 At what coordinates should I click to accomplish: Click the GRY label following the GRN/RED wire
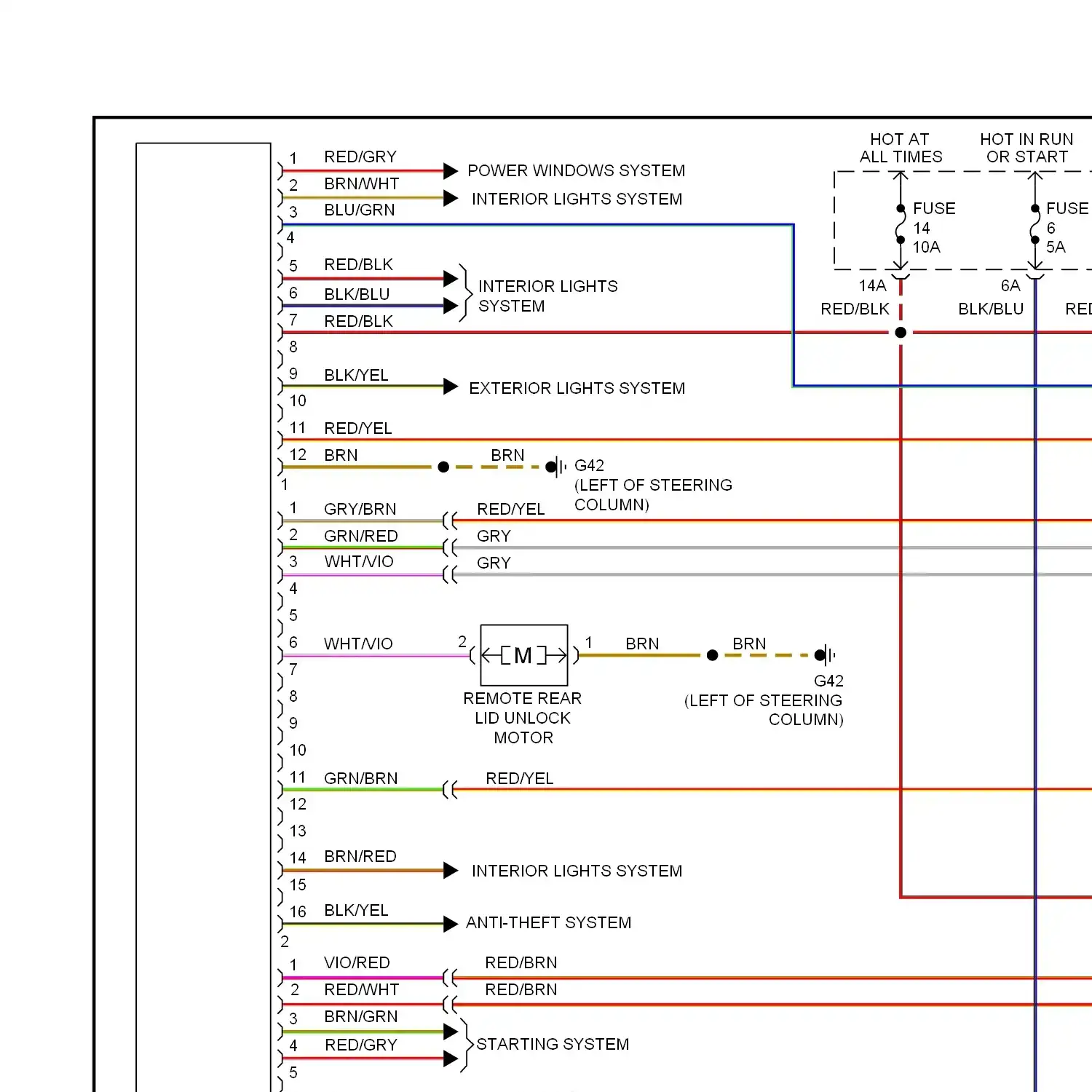tap(494, 536)
